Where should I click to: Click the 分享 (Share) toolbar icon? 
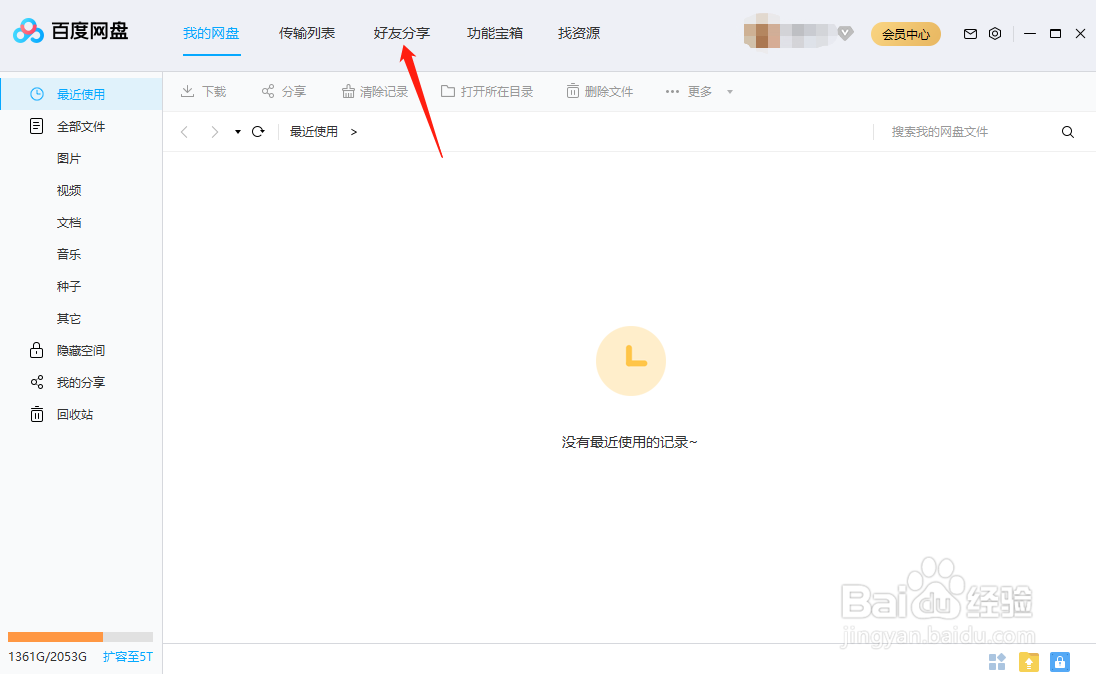283,91
